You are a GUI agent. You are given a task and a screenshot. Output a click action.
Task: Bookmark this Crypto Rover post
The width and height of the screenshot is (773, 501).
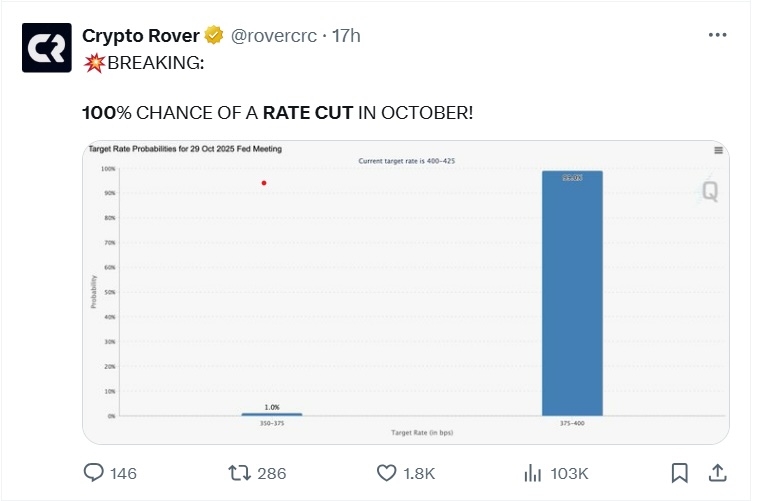pos(679,472)
